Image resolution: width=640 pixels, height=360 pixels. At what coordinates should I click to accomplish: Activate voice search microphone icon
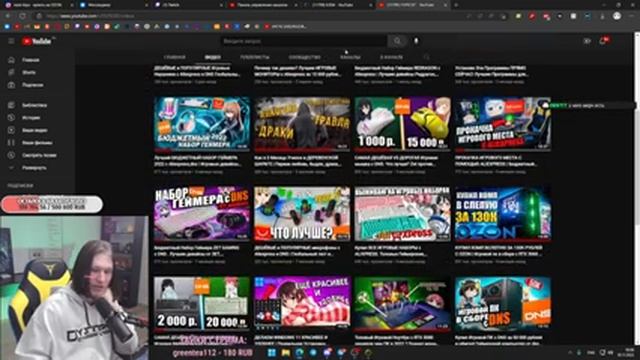(416, 41)
